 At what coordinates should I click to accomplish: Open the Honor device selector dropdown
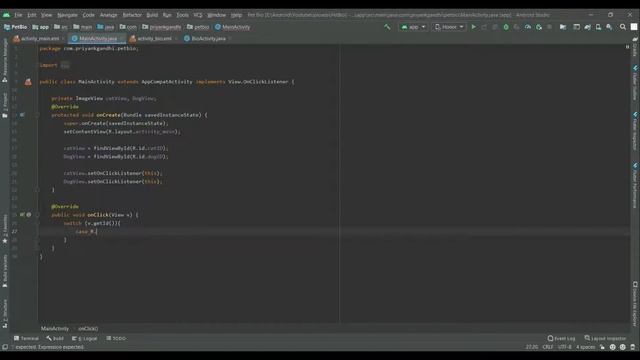pos(449,27)
